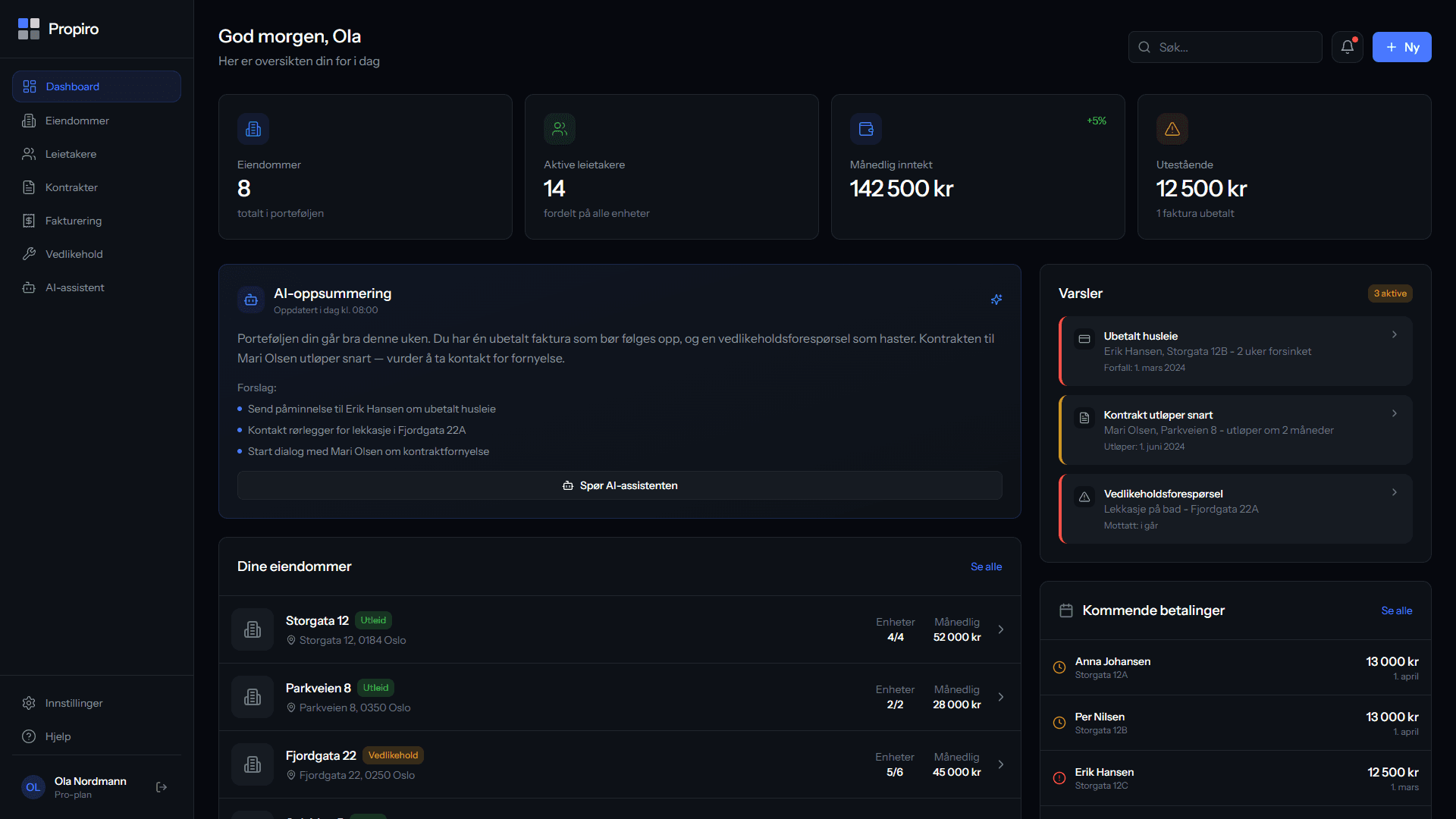The width and height of the screenshot is (1456, 819).
Task: Click the Storgata 12 building thumbnail icon
Action: point(253,629)
